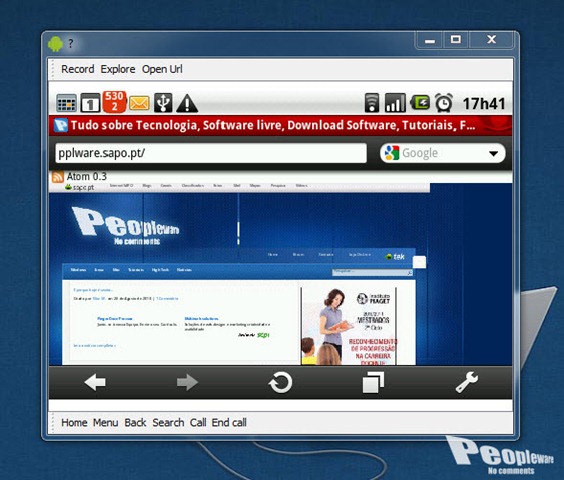Click the page title "Tudo sobre Tecnologia" text
Screen dimensions: 564x480
coord(273,125)
